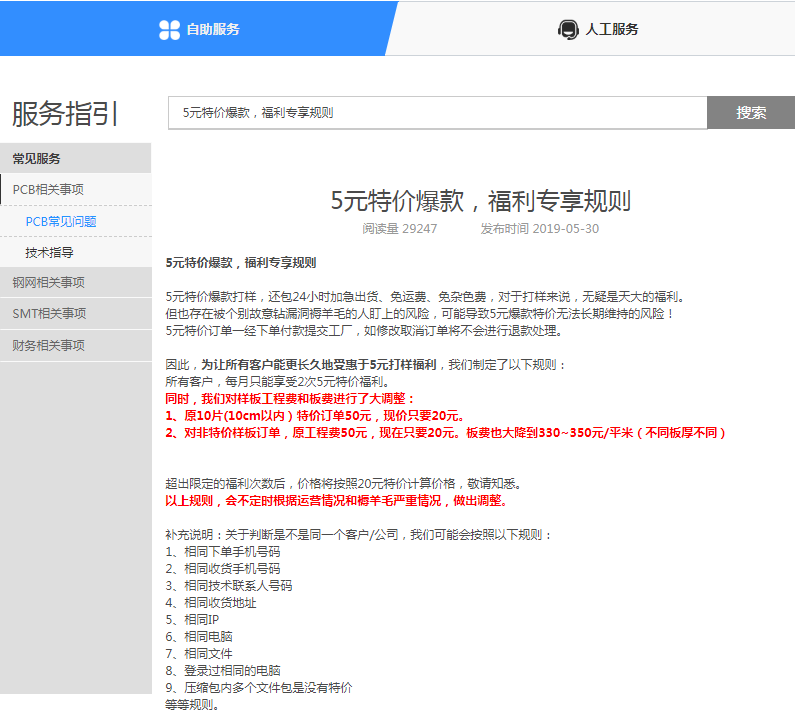Click the headset icon beside 人工服务

[x=568, y=29]
